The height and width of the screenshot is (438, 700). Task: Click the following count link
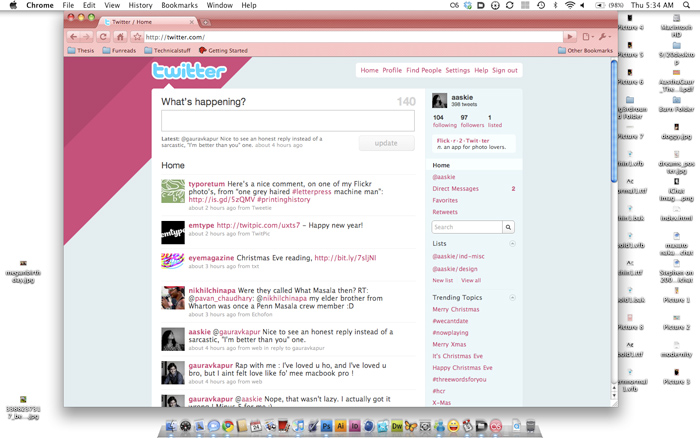pos(445,121)
